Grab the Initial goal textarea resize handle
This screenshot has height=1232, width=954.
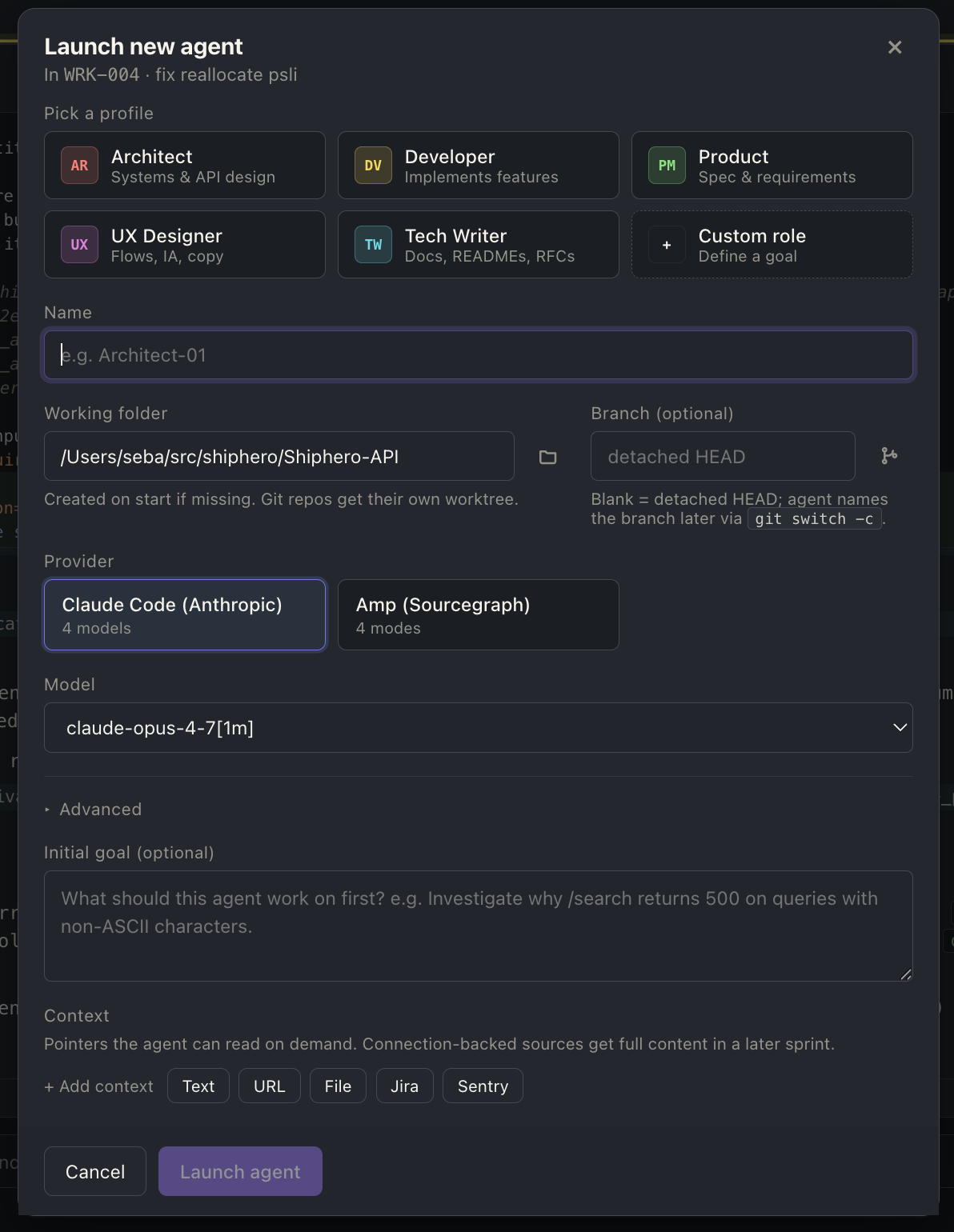pyautogui.click(x=906, y=974)
